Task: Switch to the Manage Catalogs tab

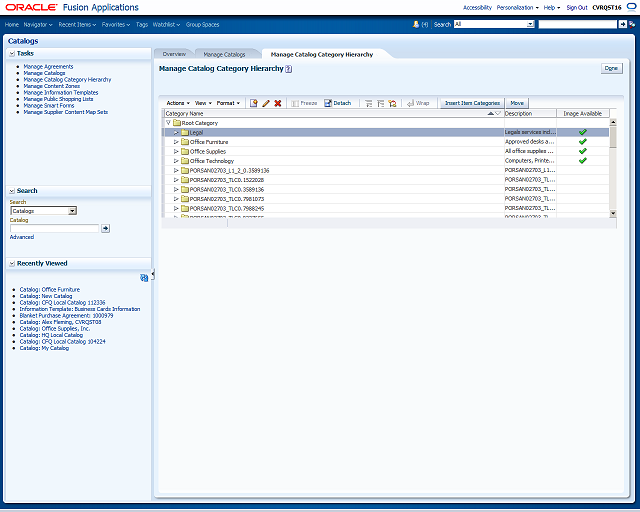Action: [224, 54]
